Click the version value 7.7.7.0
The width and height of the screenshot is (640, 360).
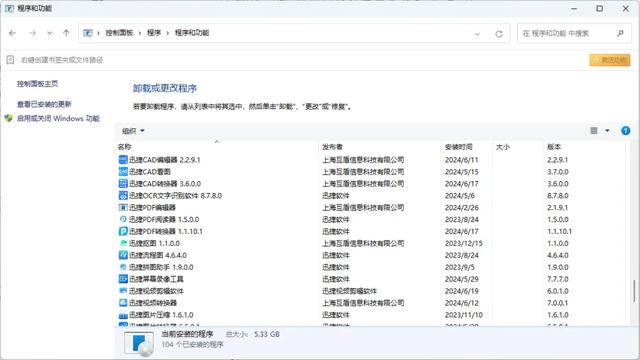[x=558, y=279]
